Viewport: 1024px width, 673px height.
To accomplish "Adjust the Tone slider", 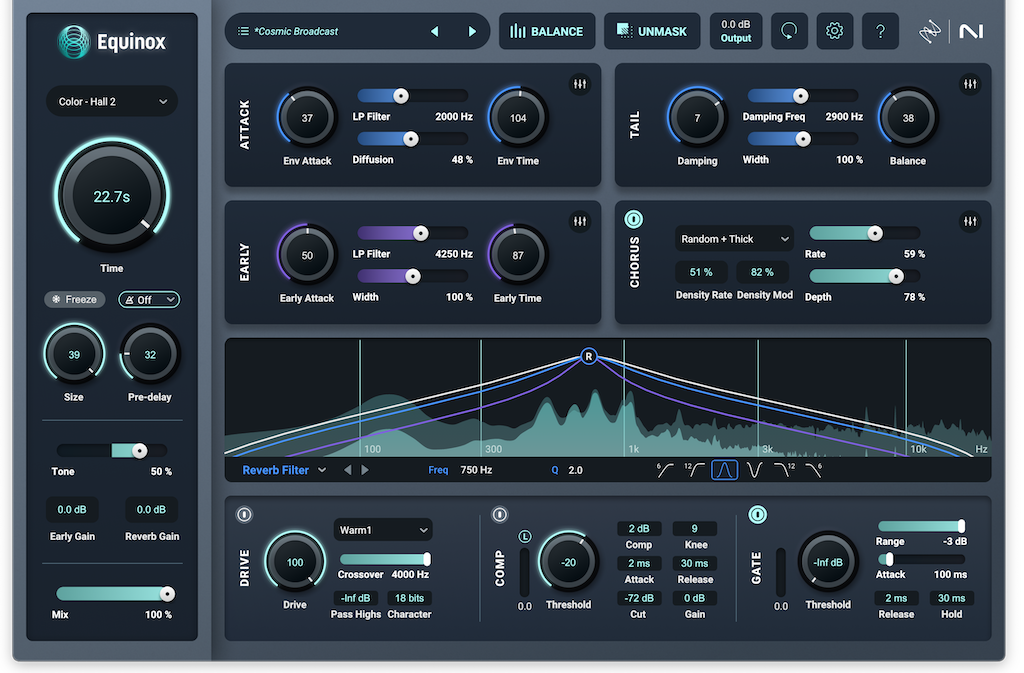I will click(x=112, y=450).
